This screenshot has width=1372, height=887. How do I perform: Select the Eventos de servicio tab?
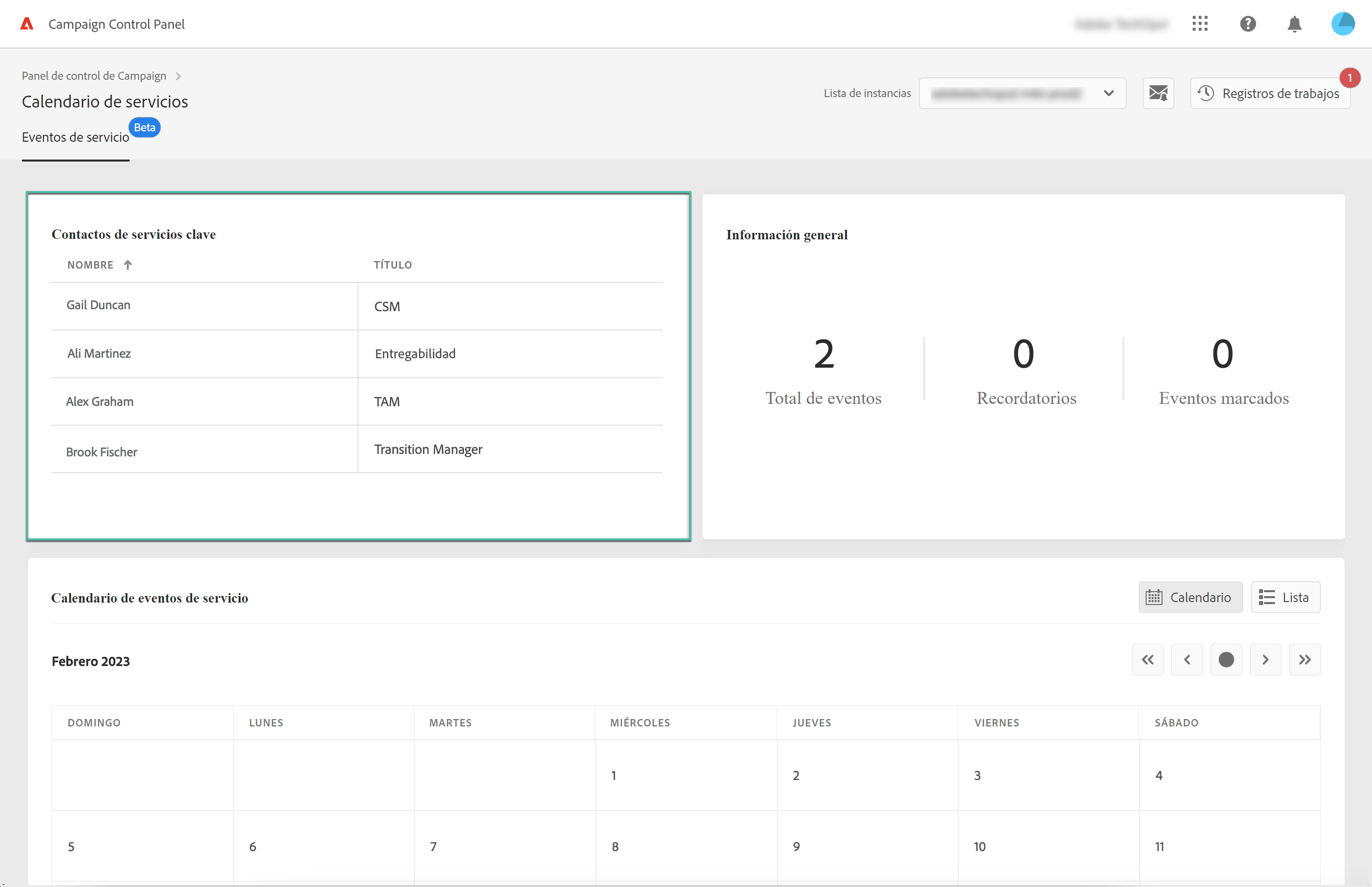coord(75,137)
